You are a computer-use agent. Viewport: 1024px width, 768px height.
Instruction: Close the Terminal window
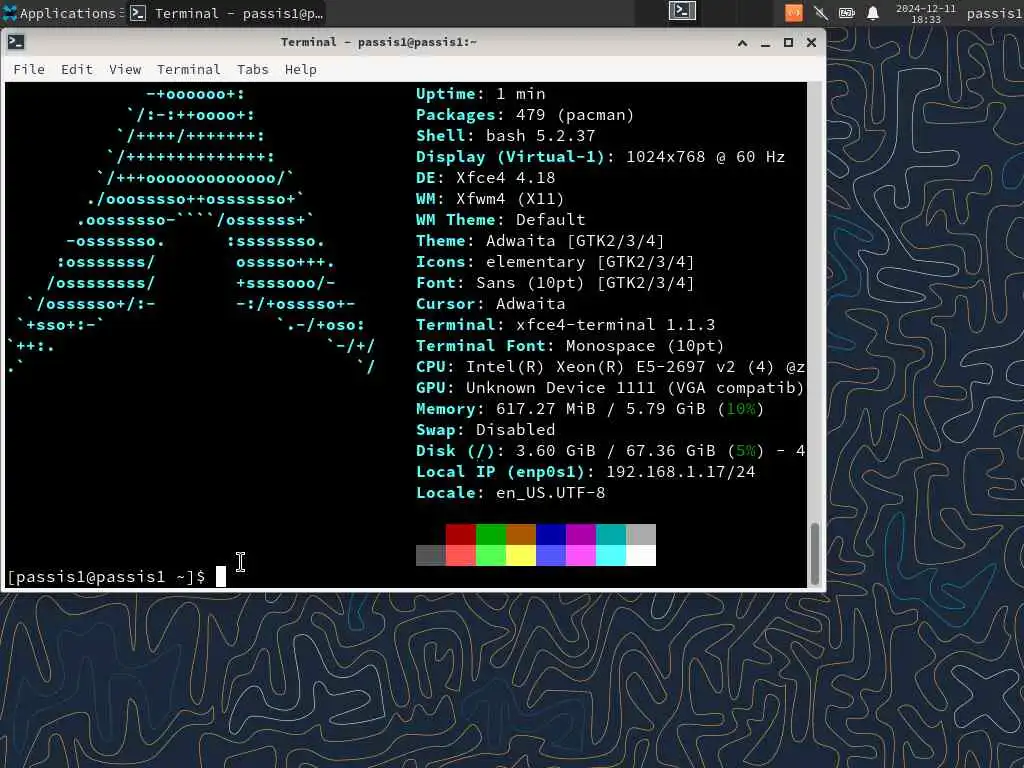click(811, 42)
